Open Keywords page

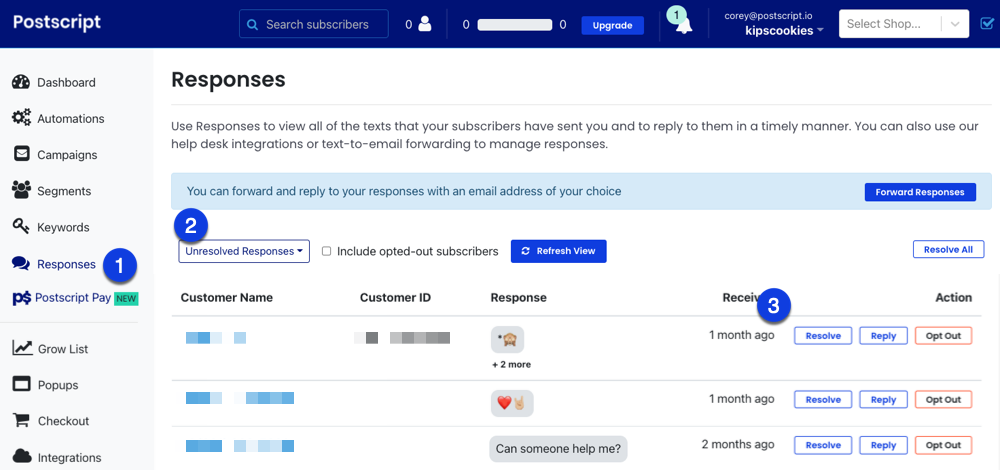tap(63, 228)
